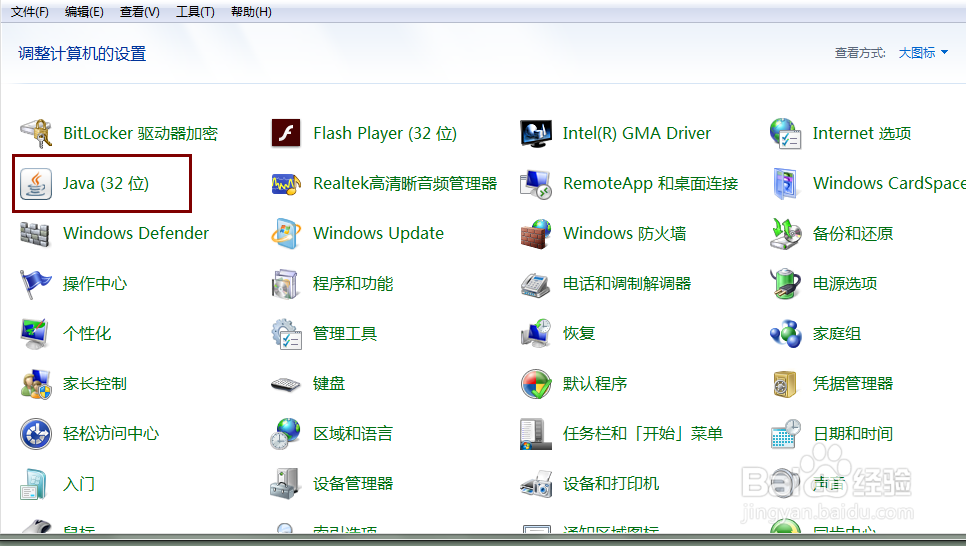This screenshot has height=546, width=966.
Task: Click the 任务栏和「开始」菜单 link text
Action: [643, 434]
